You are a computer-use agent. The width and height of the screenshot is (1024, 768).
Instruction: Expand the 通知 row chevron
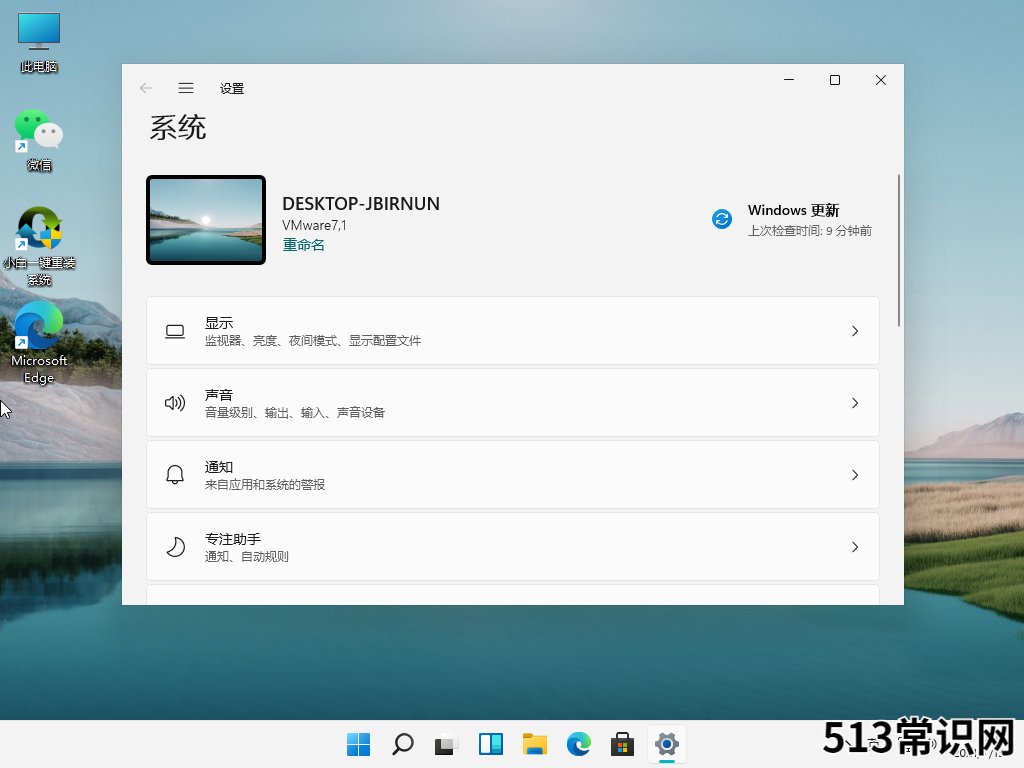coord(854,475)
